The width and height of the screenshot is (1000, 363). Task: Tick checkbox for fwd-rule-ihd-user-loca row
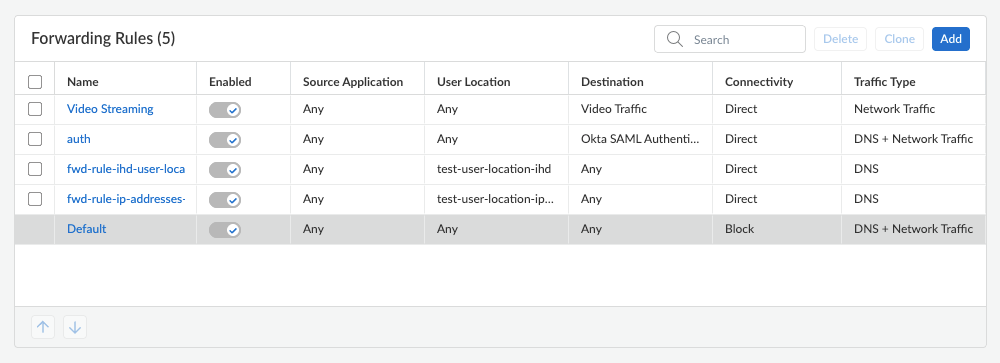(35, 169)
